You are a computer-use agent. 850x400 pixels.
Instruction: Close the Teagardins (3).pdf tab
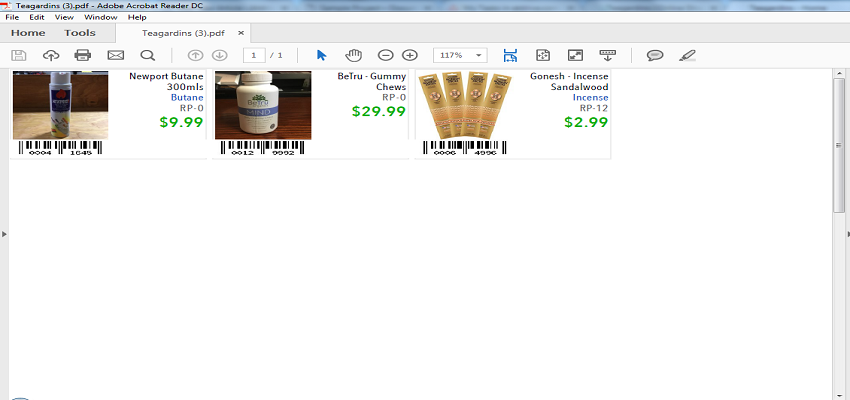click(x=241, y=33)
